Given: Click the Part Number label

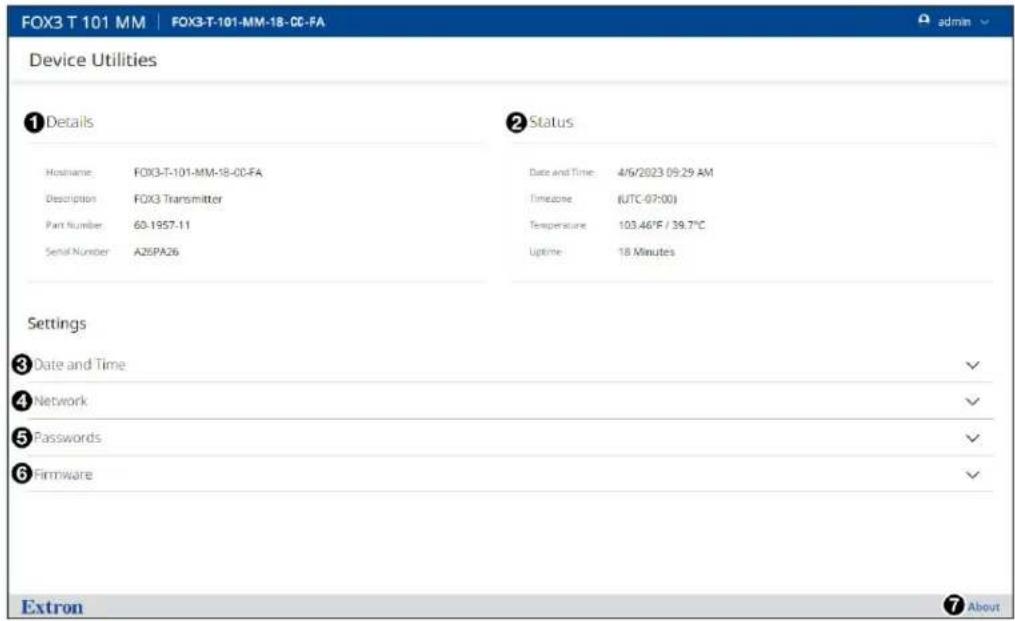Looking at the screenshot, I should pyautogui.click(x=74, y=225).
